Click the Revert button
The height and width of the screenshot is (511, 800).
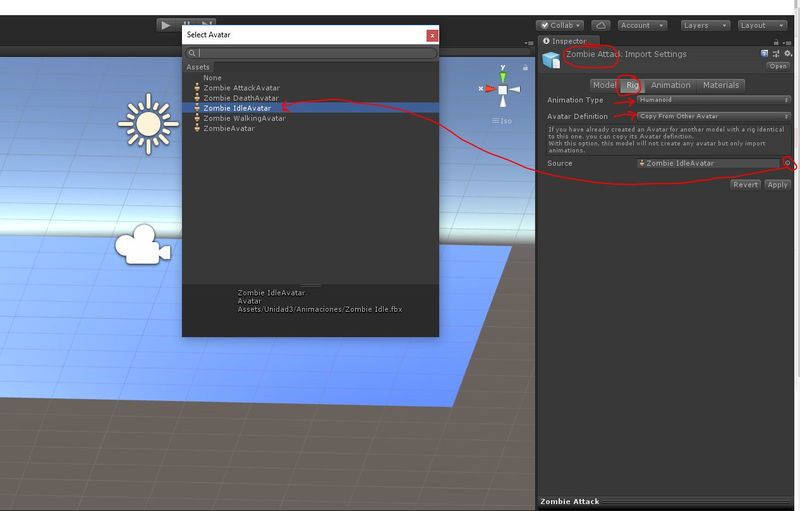tap(745, 185)
